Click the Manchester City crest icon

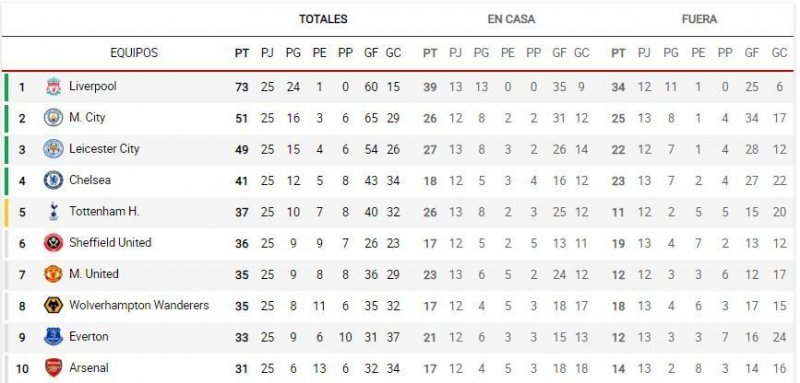pos(54,118)
